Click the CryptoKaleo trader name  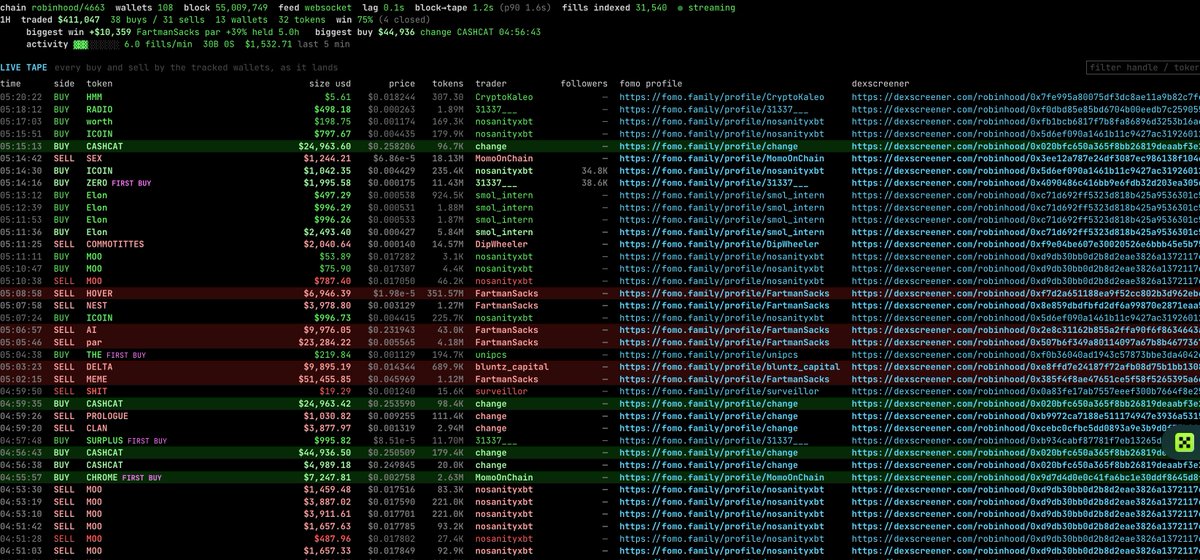click(x=506, y=97)
